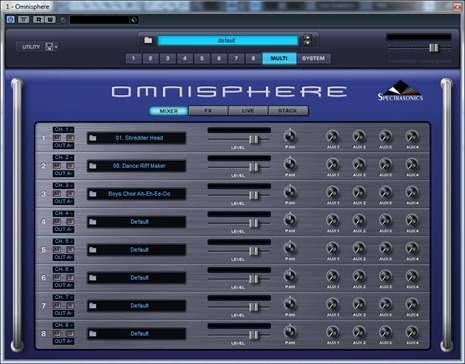This screenshot has height=364, width=465.
Task: Mute part 2 with its M button
Action: (57, 166)
